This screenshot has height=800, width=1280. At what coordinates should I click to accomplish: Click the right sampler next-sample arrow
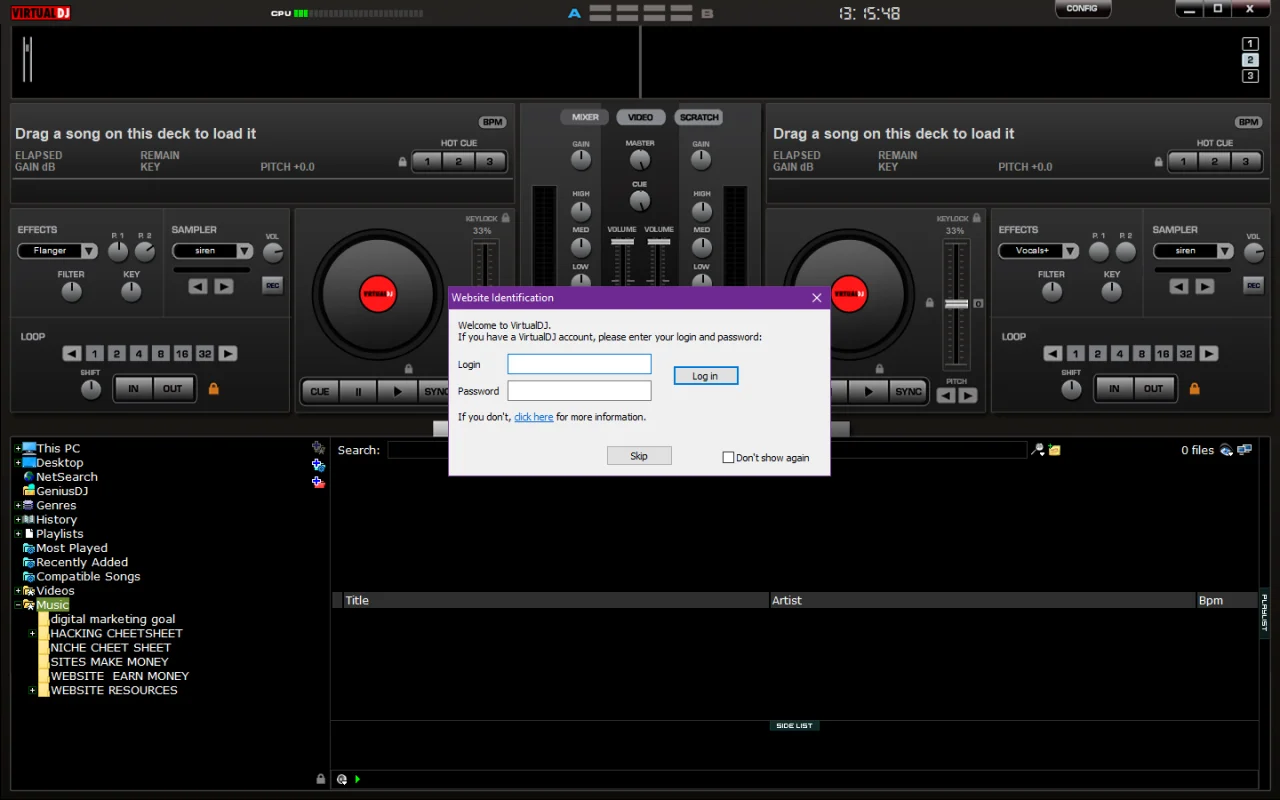click(x=1205, y=286)
